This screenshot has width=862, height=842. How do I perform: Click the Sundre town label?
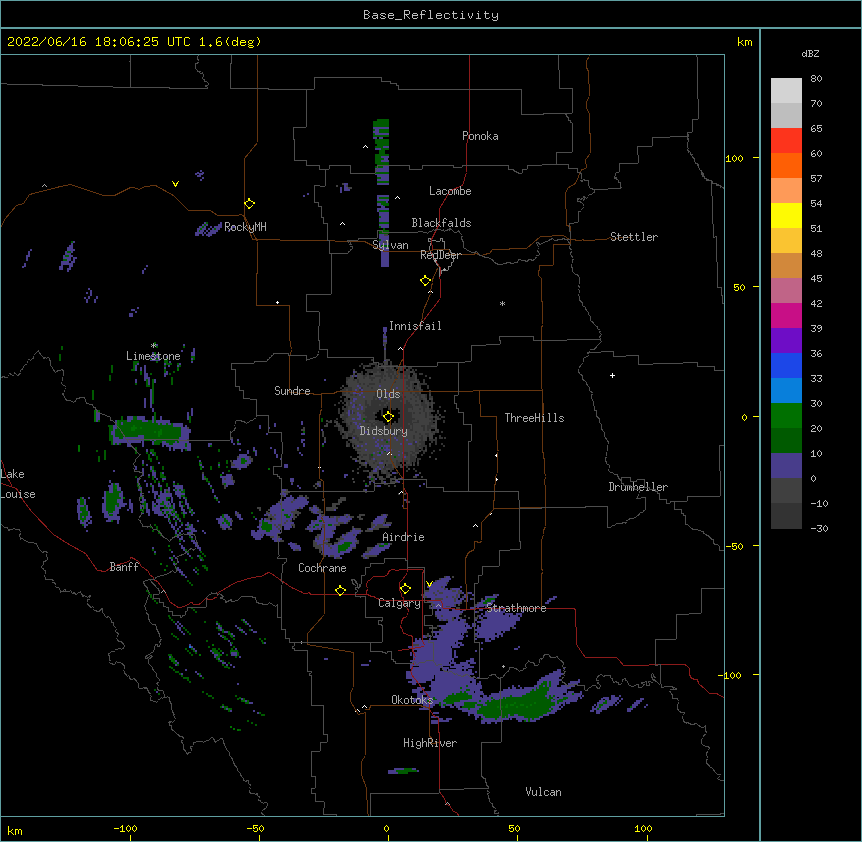click(292, 391)
